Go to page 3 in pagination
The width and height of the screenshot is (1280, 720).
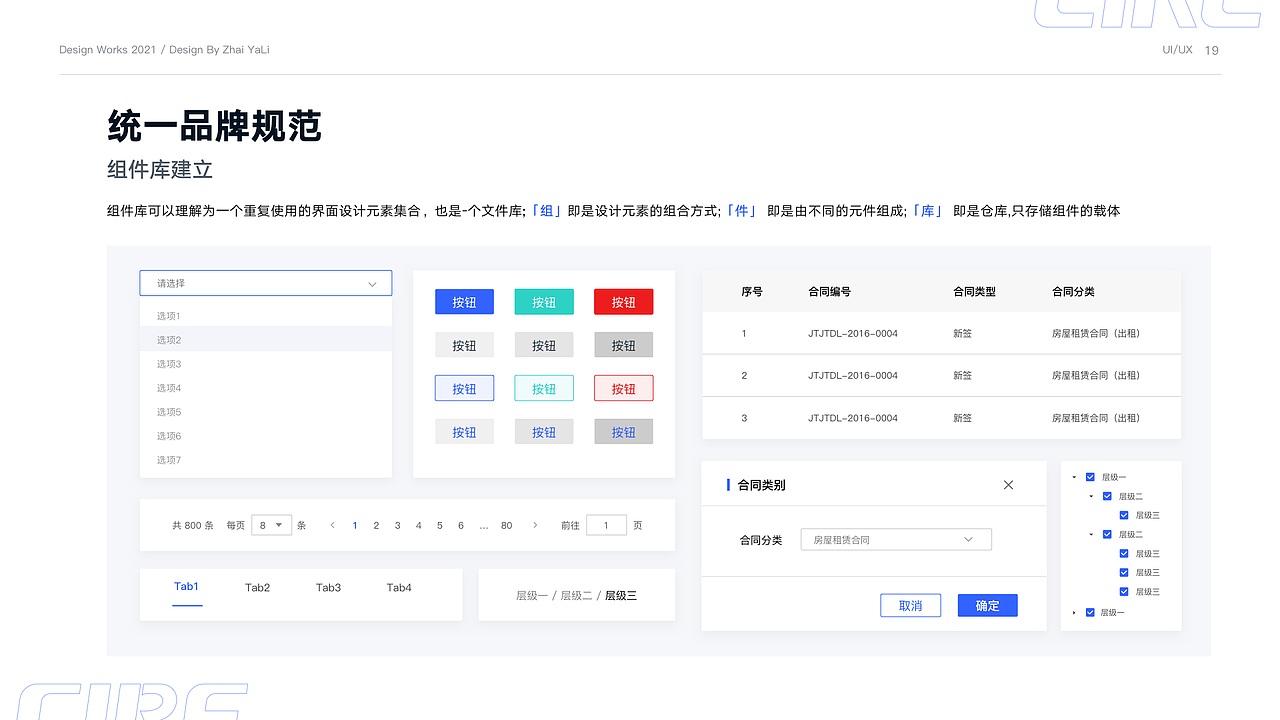pyautogui.click(x=397, y=525)
